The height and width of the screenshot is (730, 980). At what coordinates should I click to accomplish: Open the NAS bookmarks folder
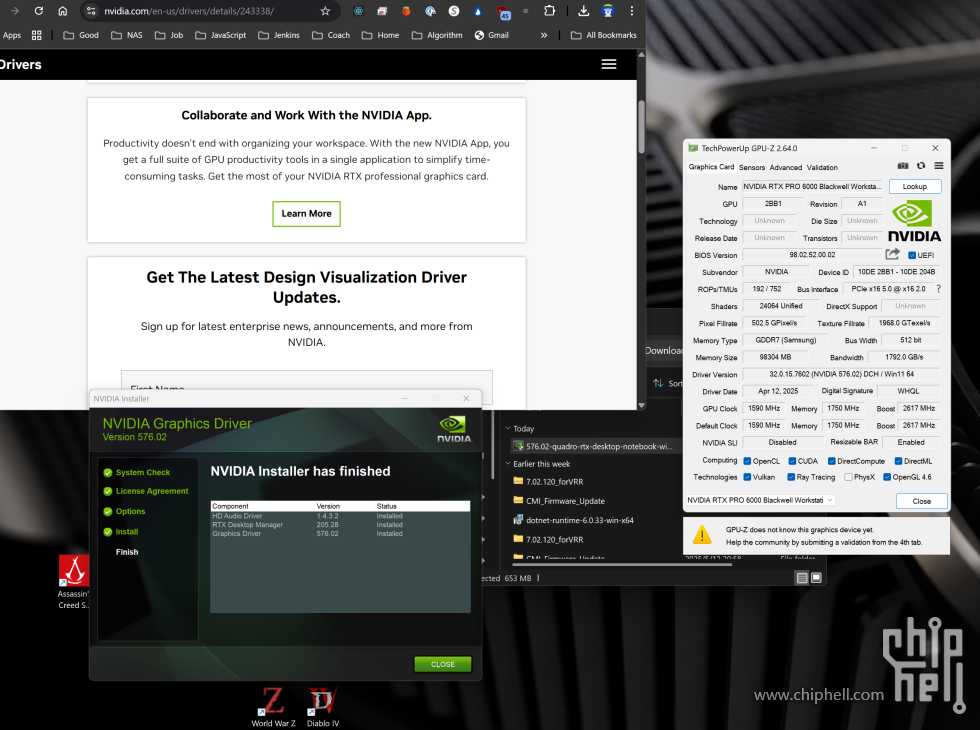tap(127, 35)
